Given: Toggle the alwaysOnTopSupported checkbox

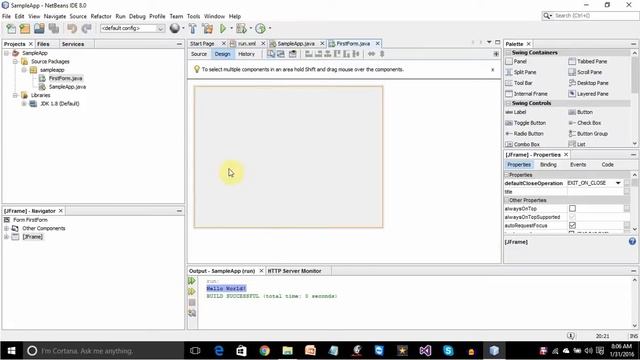Looking at the screenshot, I should (572, 217).
